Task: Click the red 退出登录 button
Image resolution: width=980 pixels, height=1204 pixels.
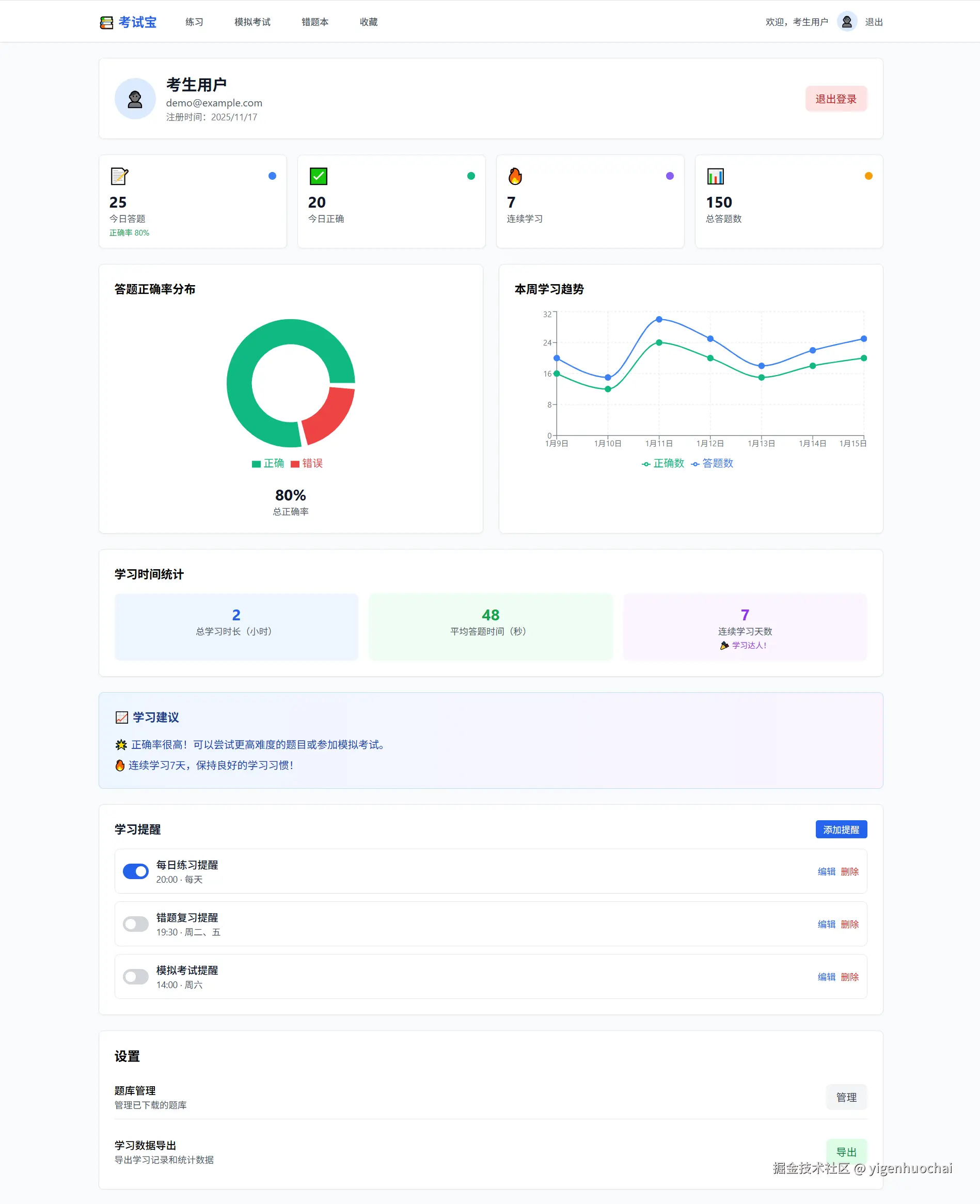Action: click(835, 99)
